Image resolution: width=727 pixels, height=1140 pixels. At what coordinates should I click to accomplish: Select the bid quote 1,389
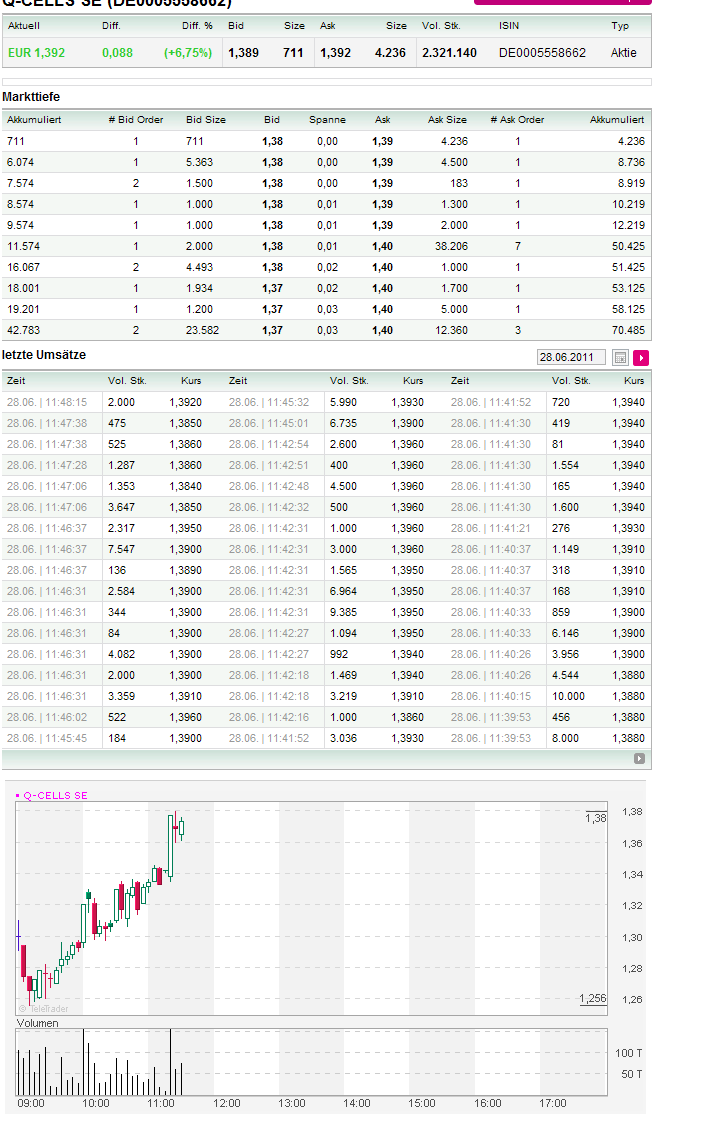click(244, 53)
